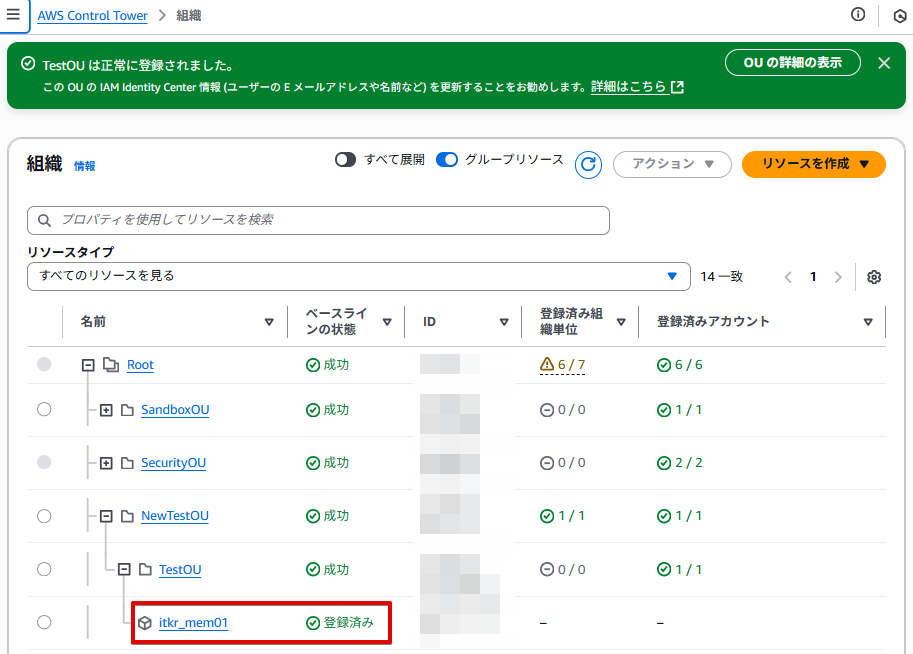Sort by the ベースラインの状態 column
913x654 pixels.
click(x=387, y=322)
